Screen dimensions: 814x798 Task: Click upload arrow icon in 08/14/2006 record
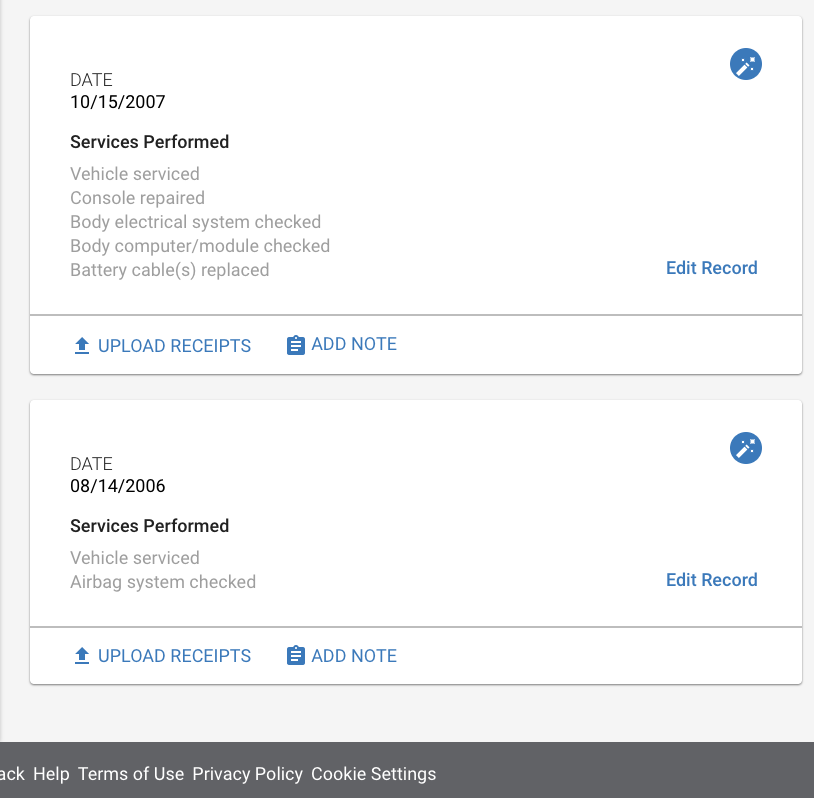click(x=82, y=656)
